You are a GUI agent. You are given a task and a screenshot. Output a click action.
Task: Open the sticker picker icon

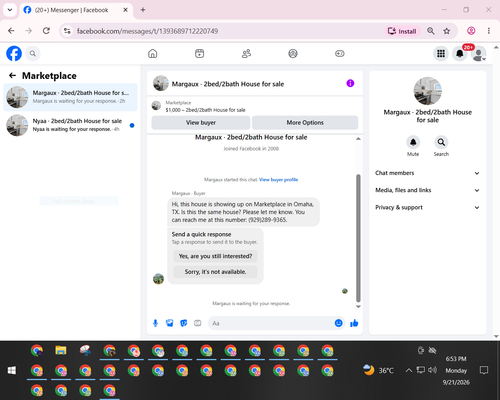click(184, 323)
